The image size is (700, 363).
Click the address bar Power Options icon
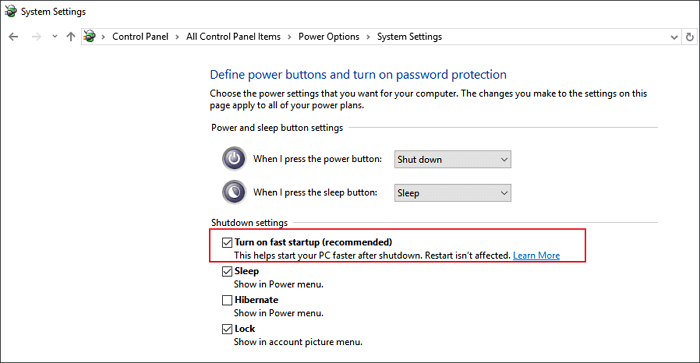[x=90, y=36]
